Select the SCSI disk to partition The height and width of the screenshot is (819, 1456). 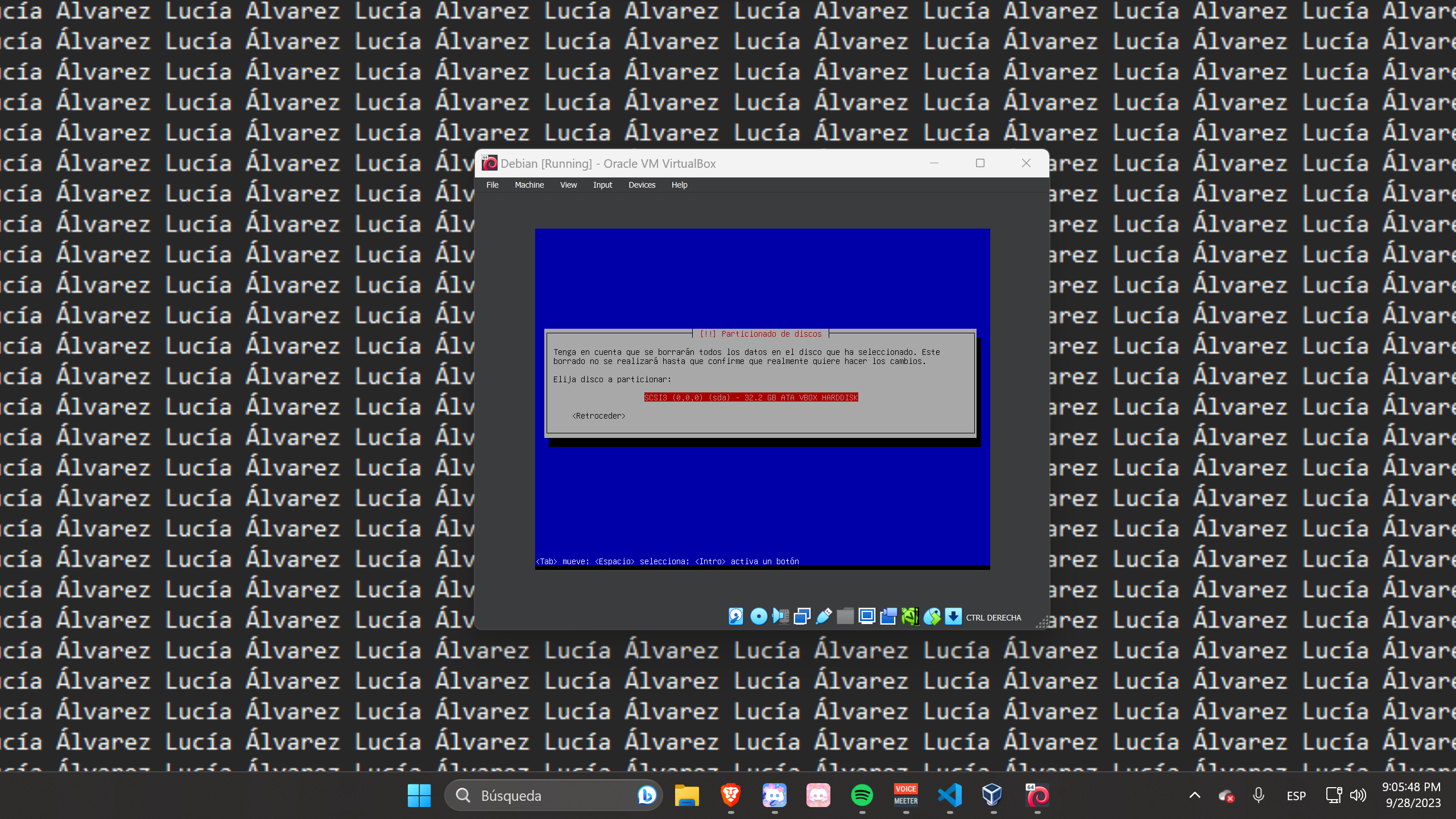pos(750,397)
